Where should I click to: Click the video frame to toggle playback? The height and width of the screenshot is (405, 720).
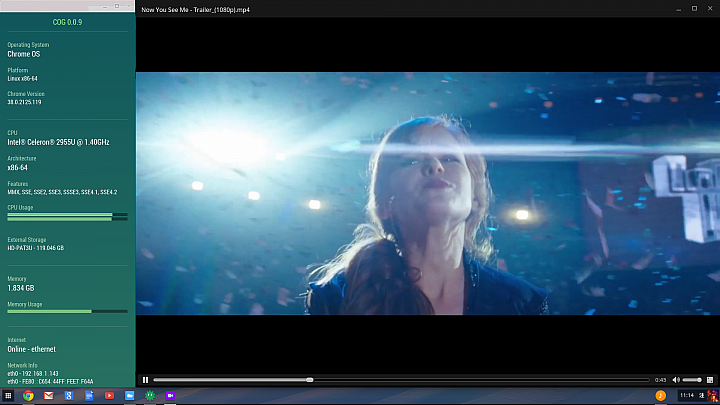(428, 193)
